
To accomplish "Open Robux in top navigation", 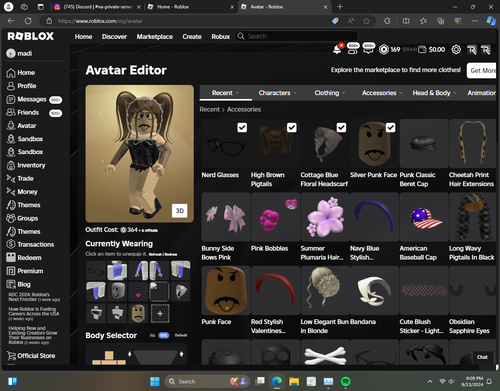I will 221,37.
